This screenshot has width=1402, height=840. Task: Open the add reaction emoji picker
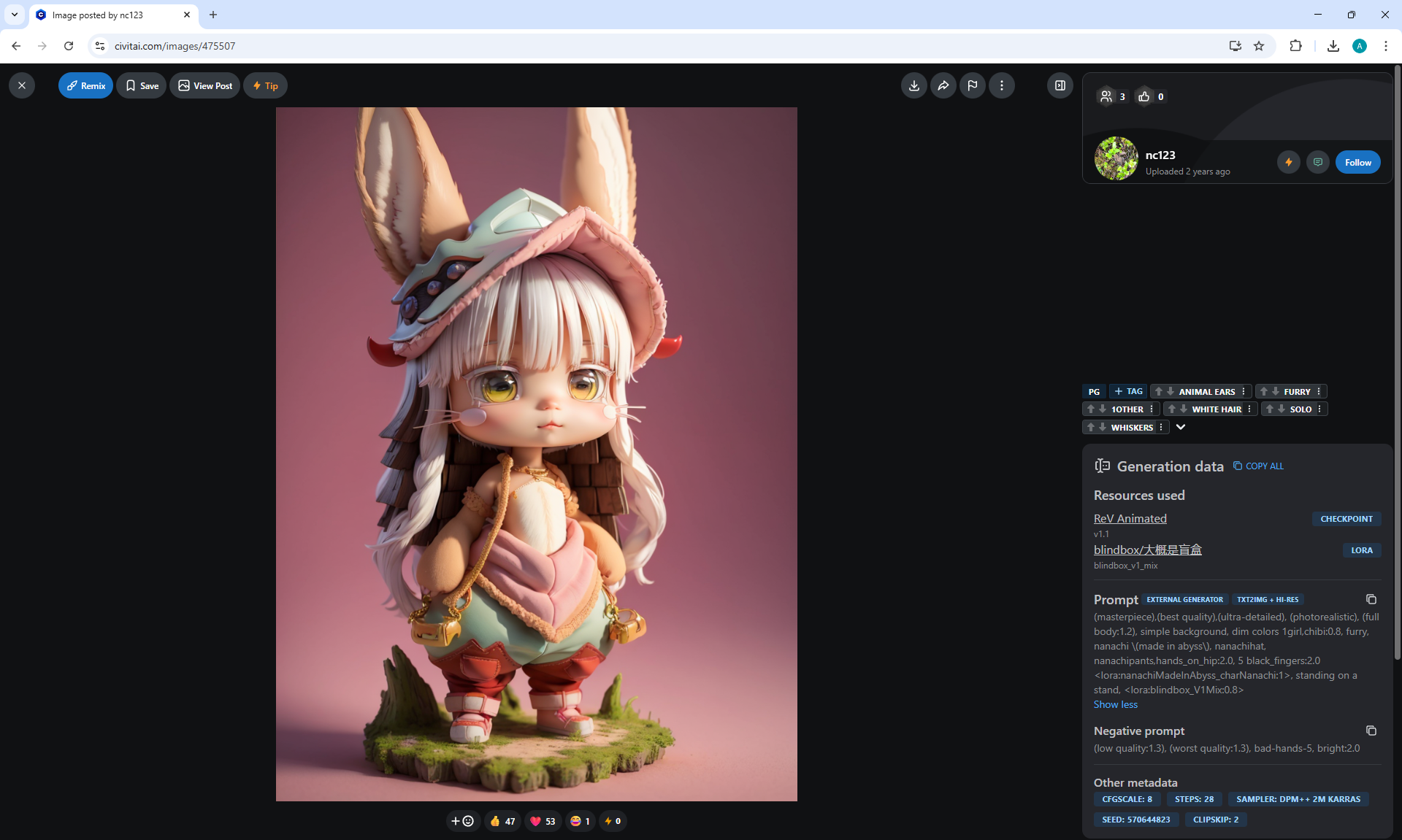(462, 821)
